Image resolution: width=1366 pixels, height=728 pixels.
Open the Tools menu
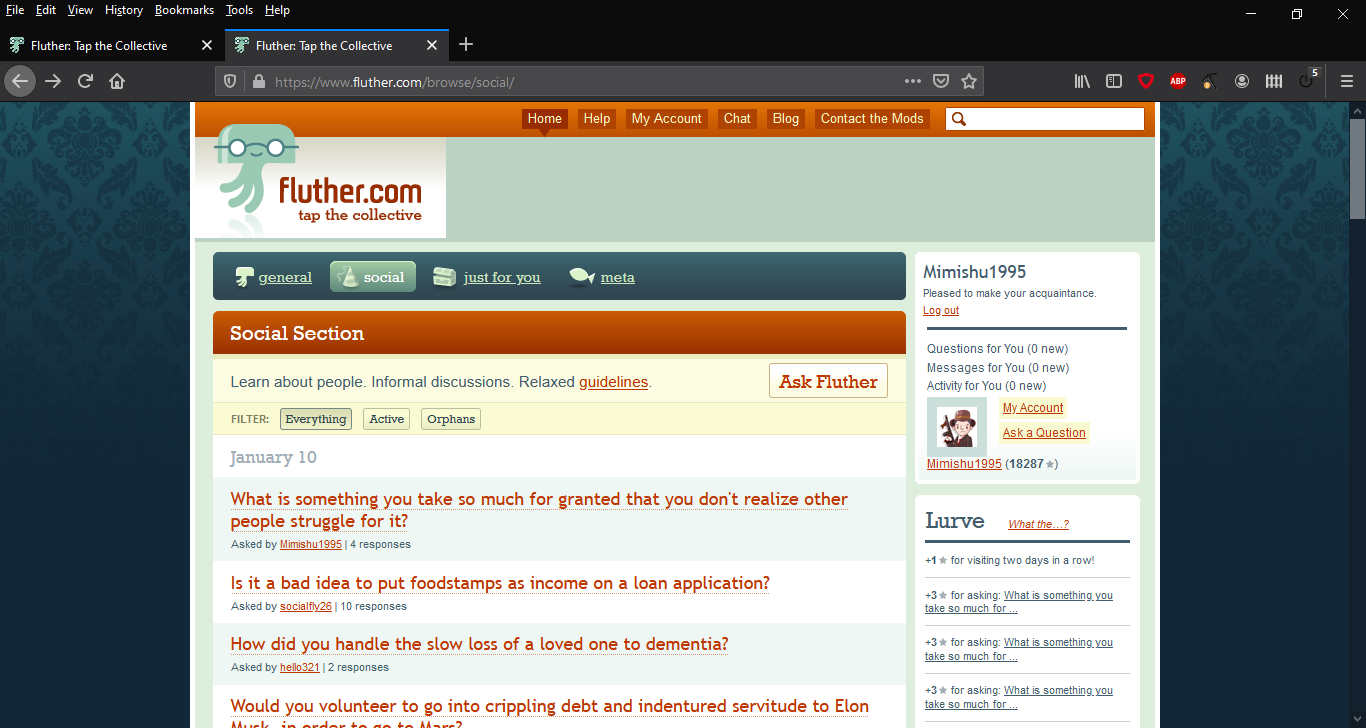(239, 10)
